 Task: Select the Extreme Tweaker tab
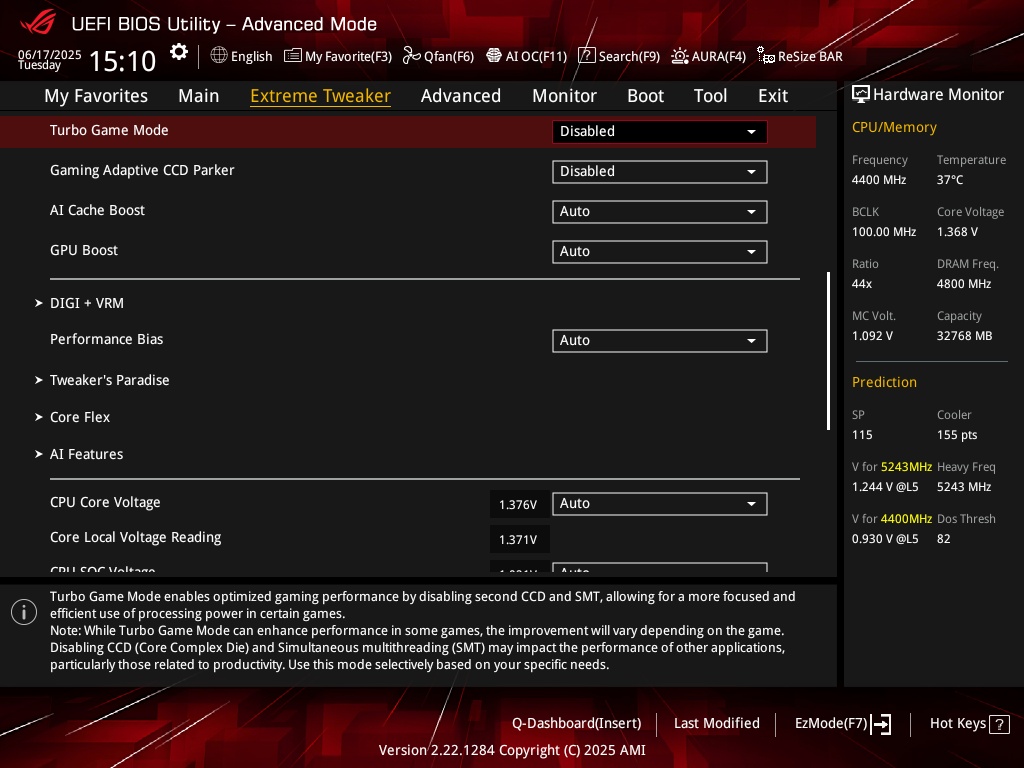tap(321, 96)
